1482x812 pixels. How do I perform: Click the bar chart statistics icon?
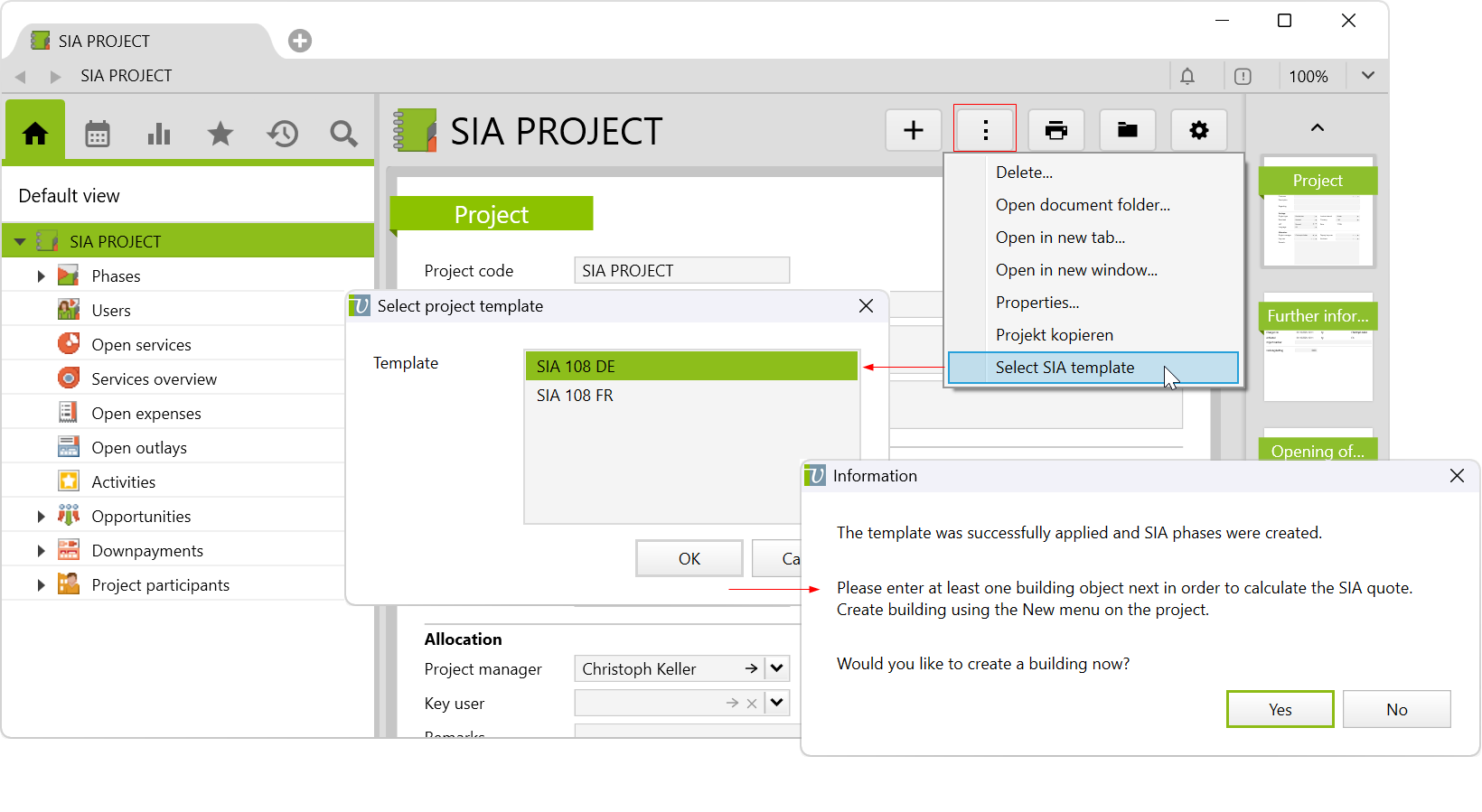click(x=159, y=135)
